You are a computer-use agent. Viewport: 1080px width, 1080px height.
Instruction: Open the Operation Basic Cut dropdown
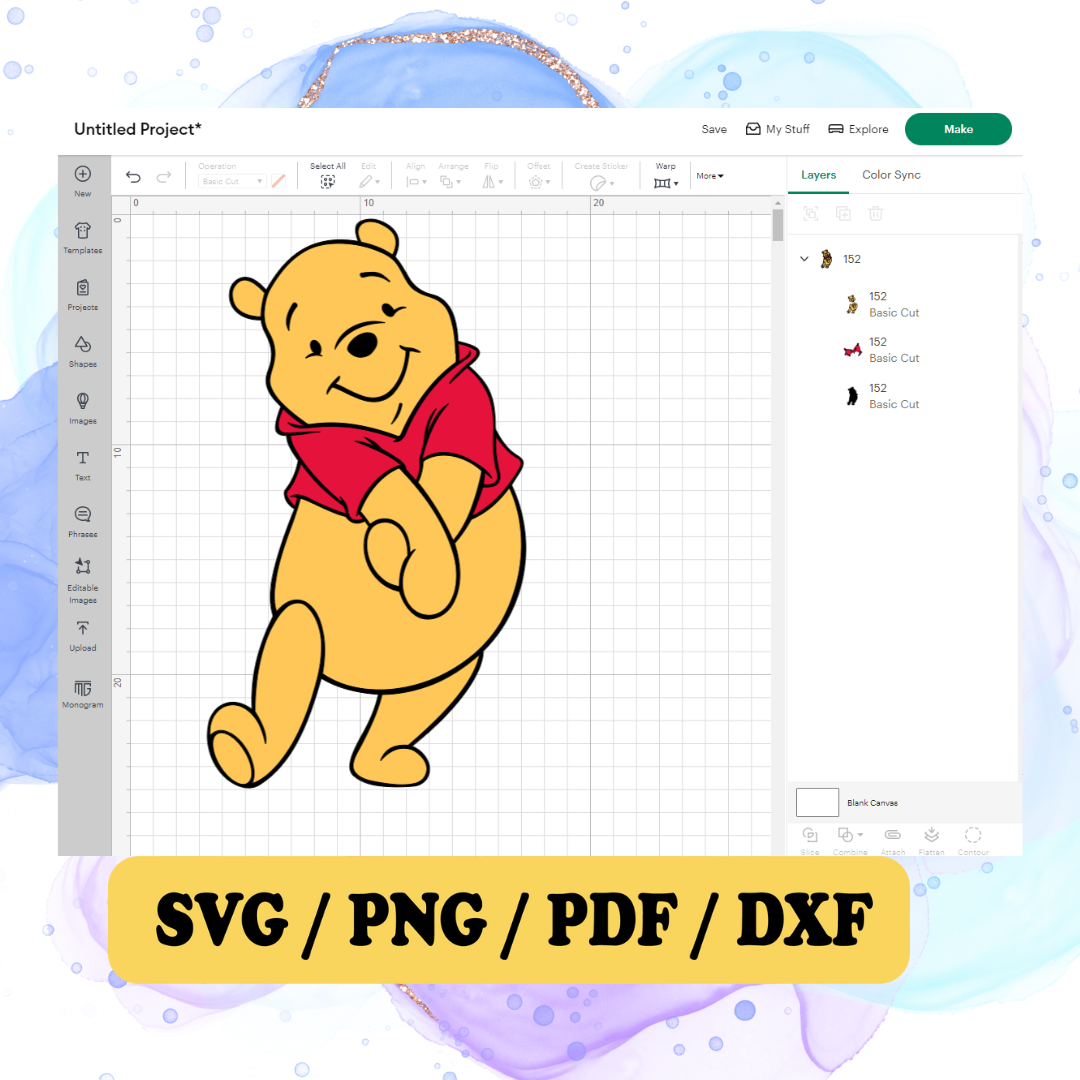click(x=231, y=181)
